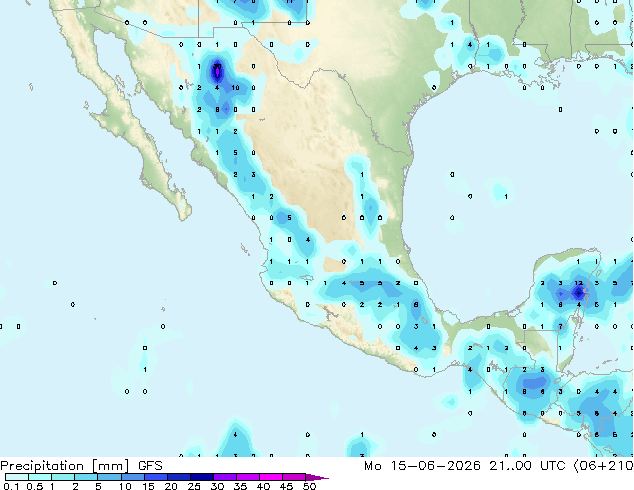Click the "12" precipitation value over Yucatan
This screenshot has width=634, height=490.
(x=578, y=283)
